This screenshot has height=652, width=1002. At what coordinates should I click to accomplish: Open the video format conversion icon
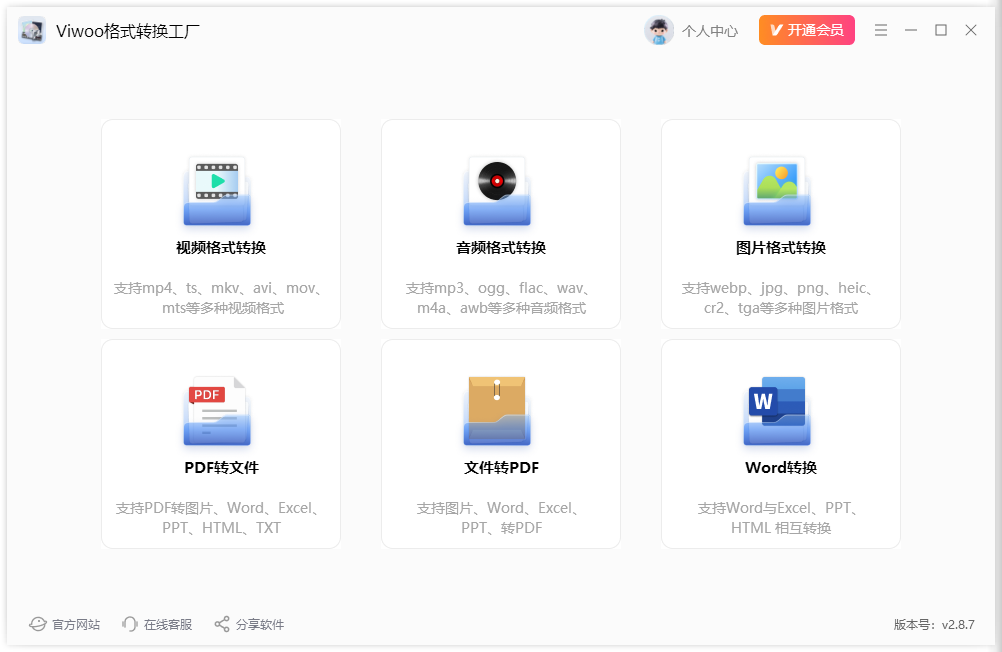click(x=217, y=190)
